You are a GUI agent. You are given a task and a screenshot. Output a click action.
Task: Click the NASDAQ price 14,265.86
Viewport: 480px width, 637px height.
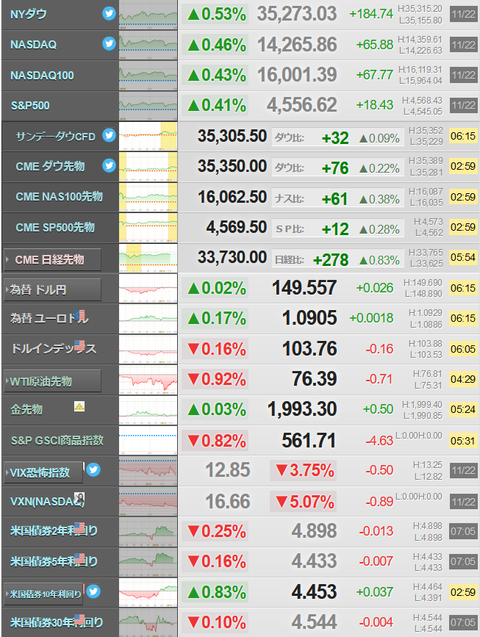pos(297,44)
